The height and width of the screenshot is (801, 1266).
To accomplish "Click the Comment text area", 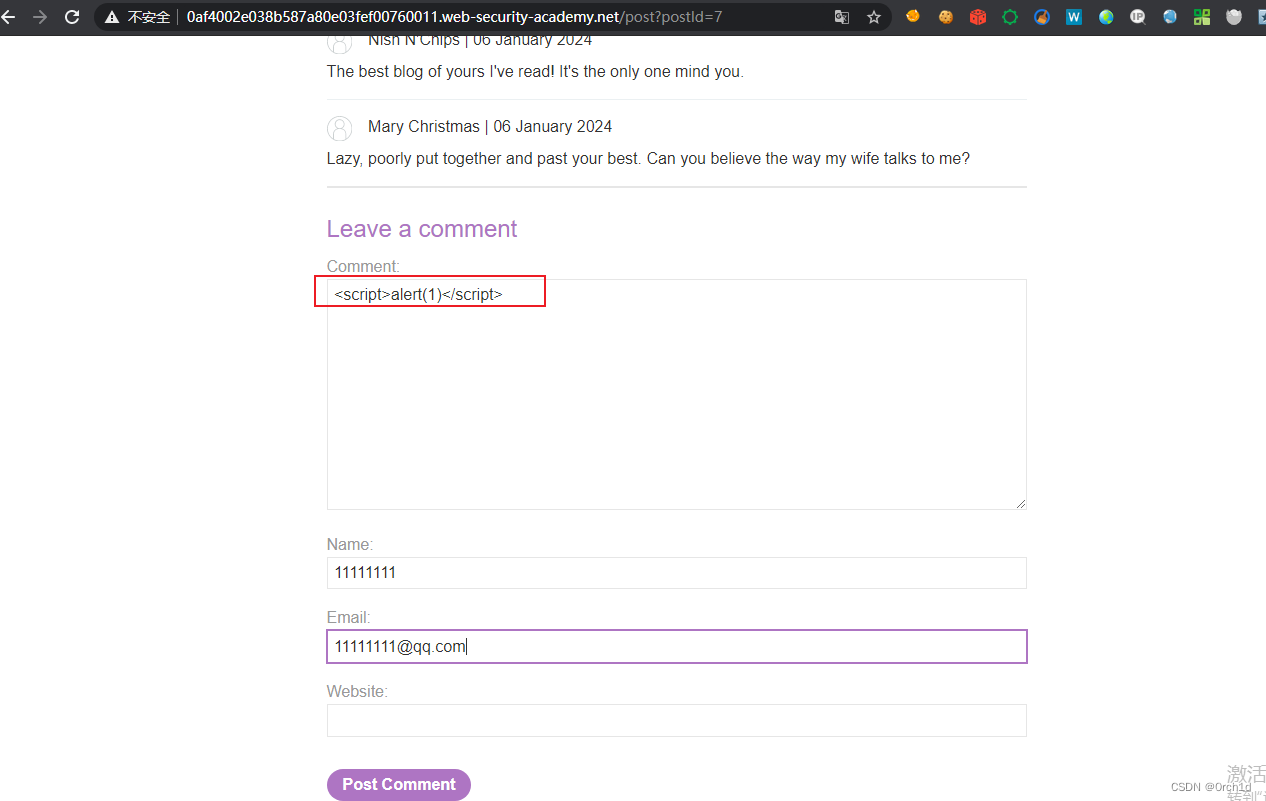I will click(676, 394).
